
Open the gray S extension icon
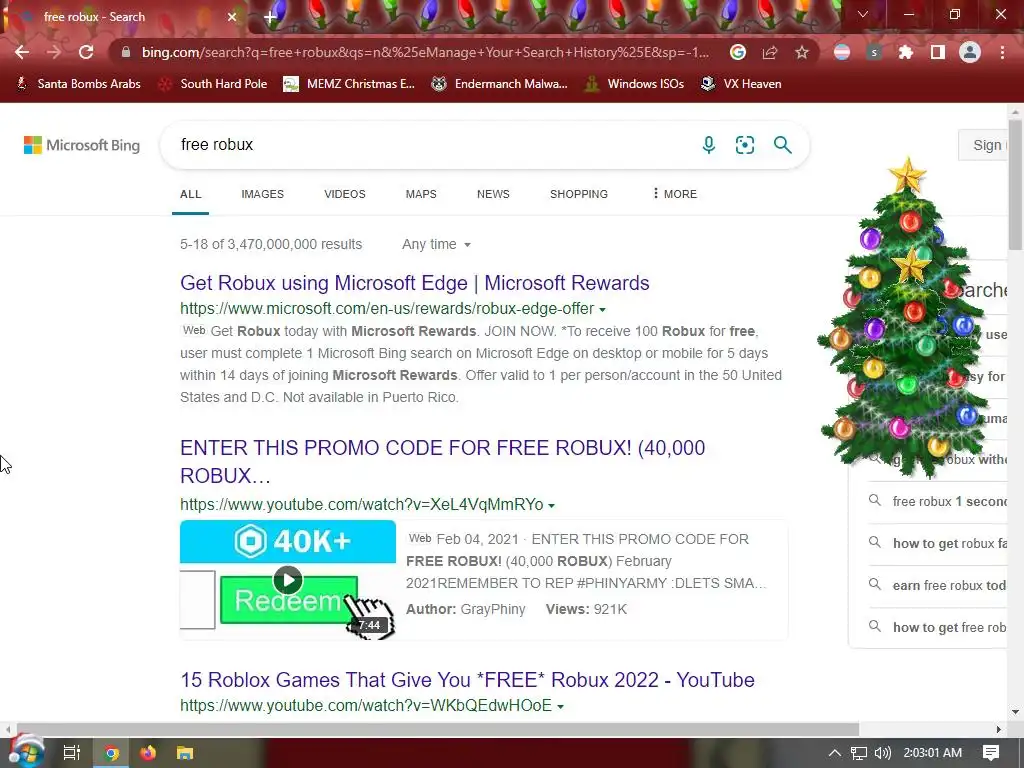point(874,52)
